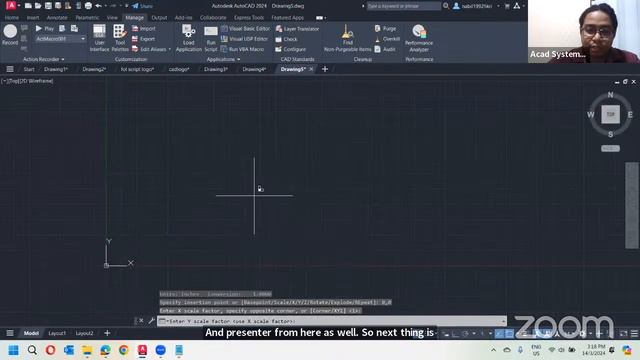Click the Plot printer icon in quick access
This screenshot has width=640, height=360.
click(88, 6)
